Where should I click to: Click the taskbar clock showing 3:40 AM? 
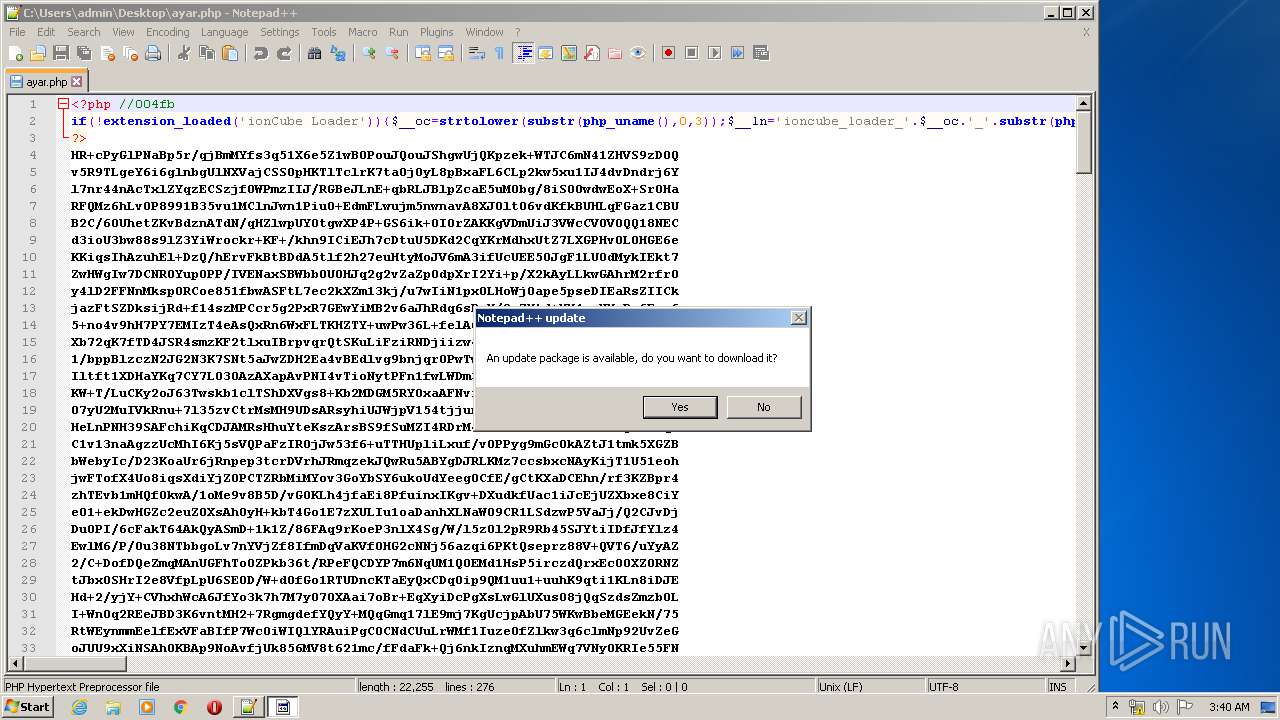(x=1228, y=707)
